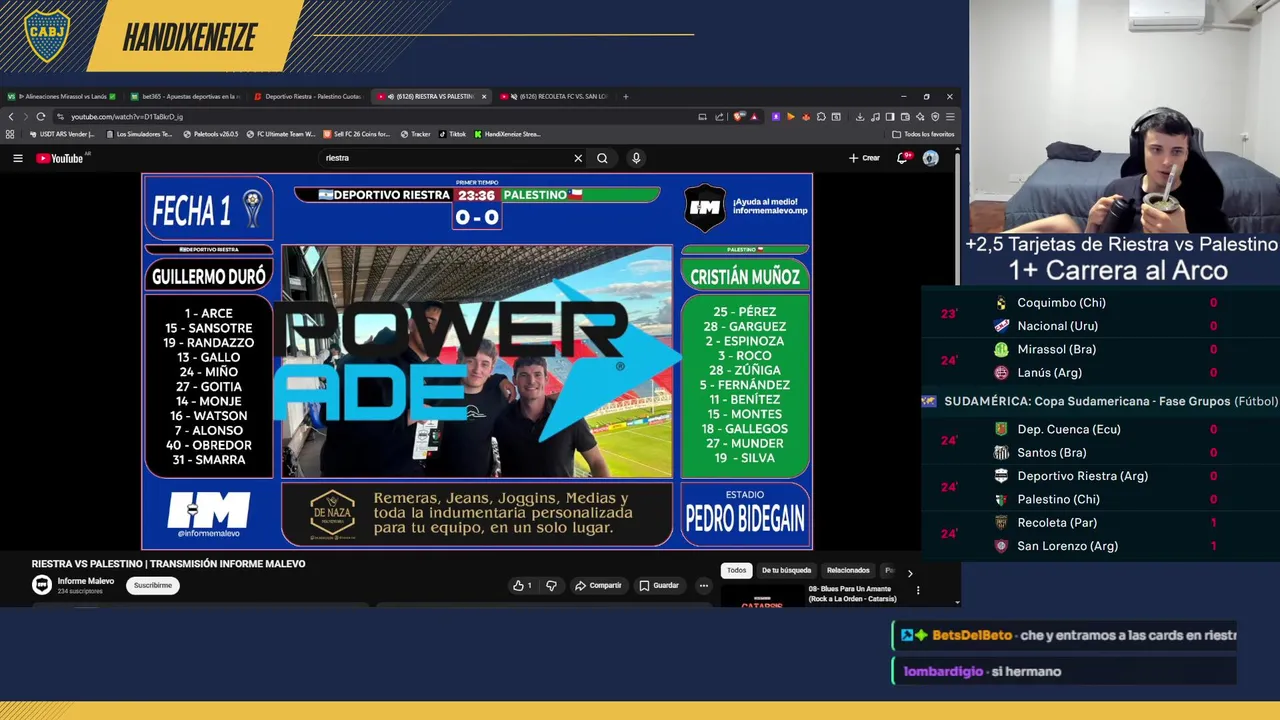The height and width of the screenshot is (720, 1280).
Task: Click the browser extensions puzzle icon
Action: coord(821,116)
